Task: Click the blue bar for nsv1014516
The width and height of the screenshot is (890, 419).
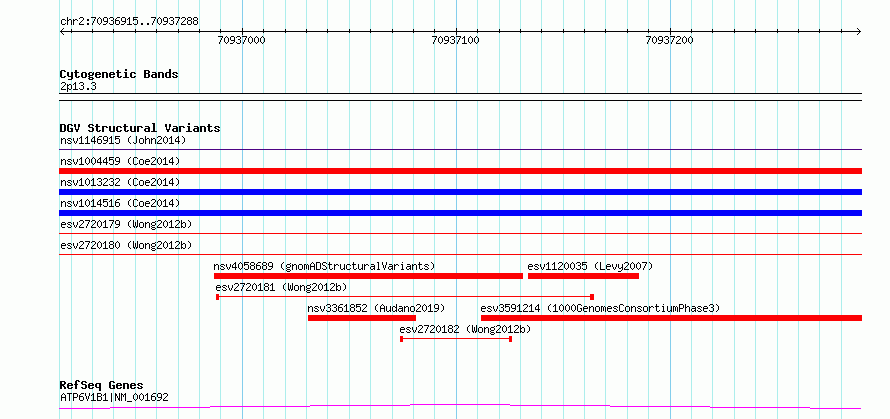Action: pyautogui.click(x=460, y=213)
